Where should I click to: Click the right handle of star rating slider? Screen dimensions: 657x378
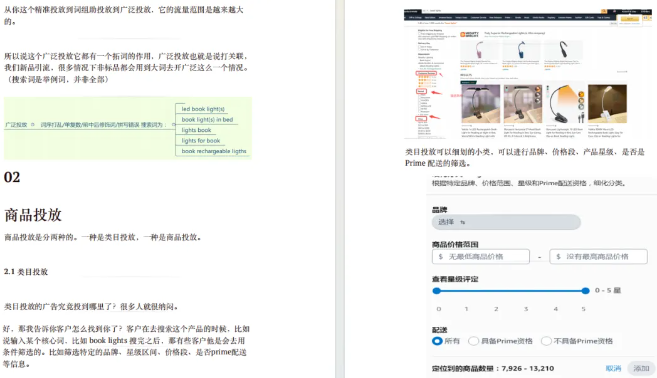point(585,290)
